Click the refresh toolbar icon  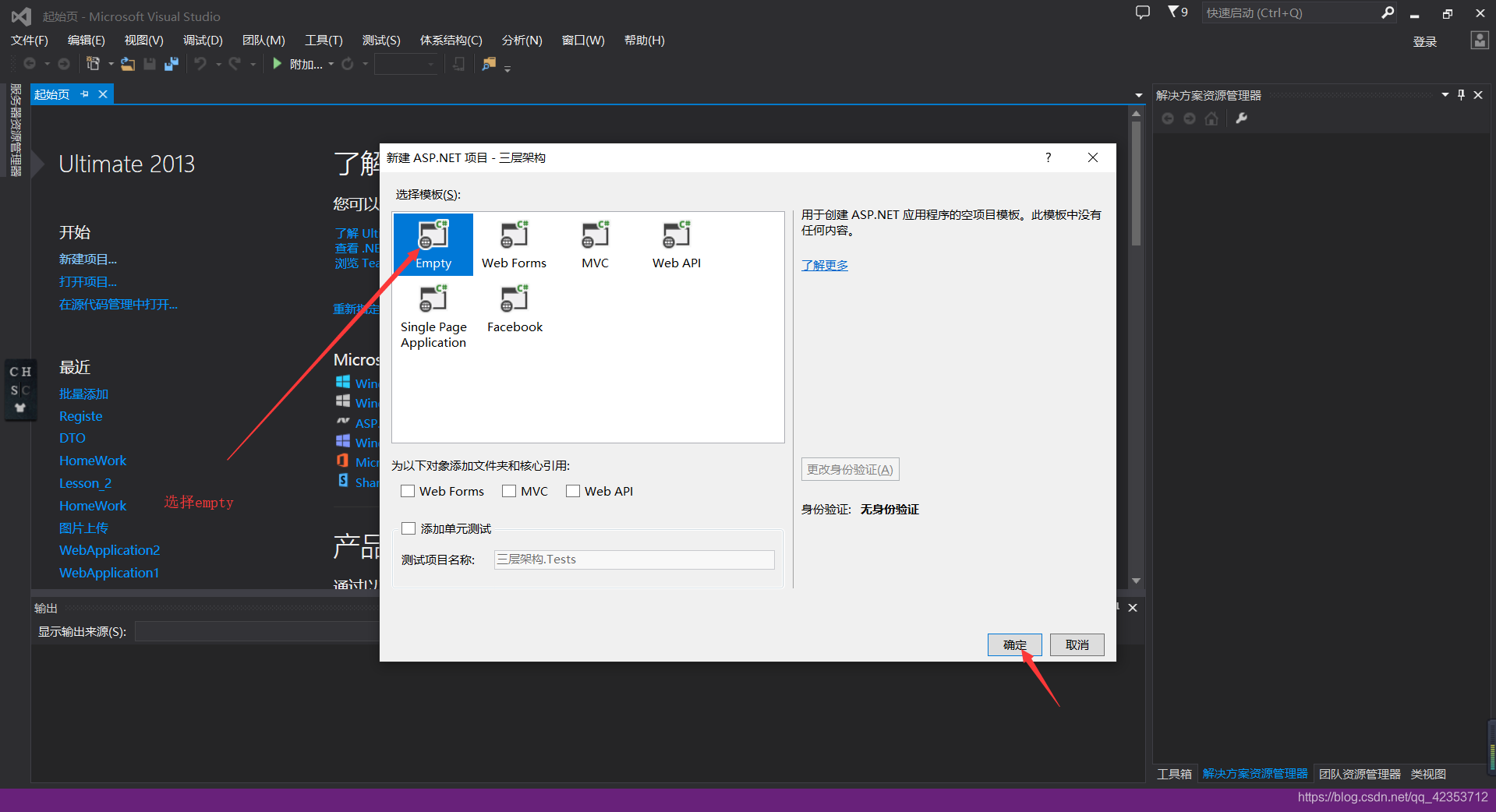[348, 64]
